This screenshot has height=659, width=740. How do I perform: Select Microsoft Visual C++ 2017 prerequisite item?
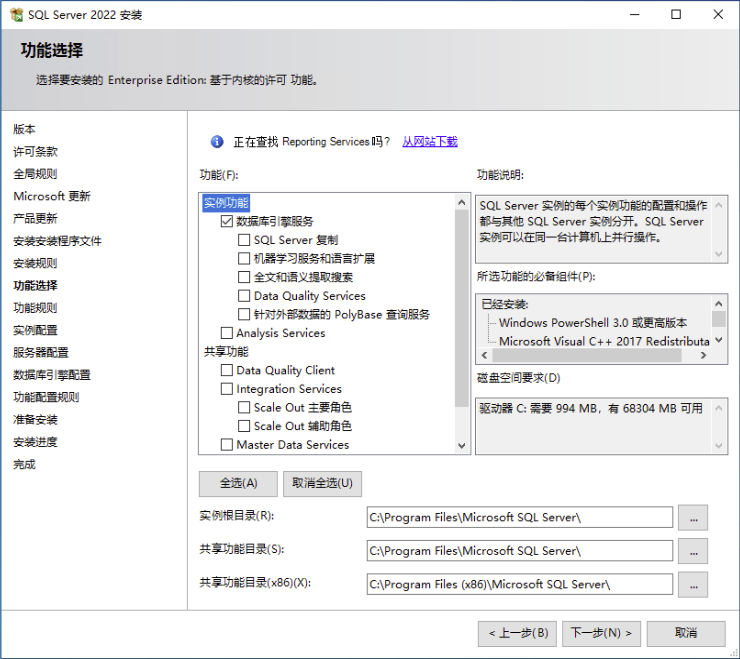click(x=604, y=341)
